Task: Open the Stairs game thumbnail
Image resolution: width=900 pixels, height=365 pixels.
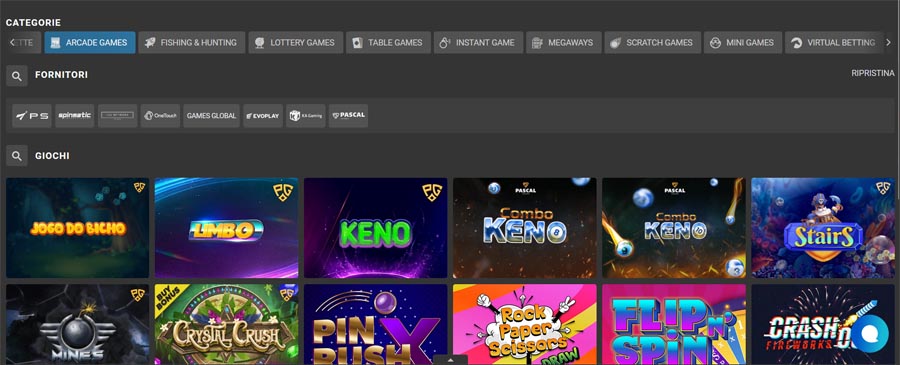Action: point(823,228)
